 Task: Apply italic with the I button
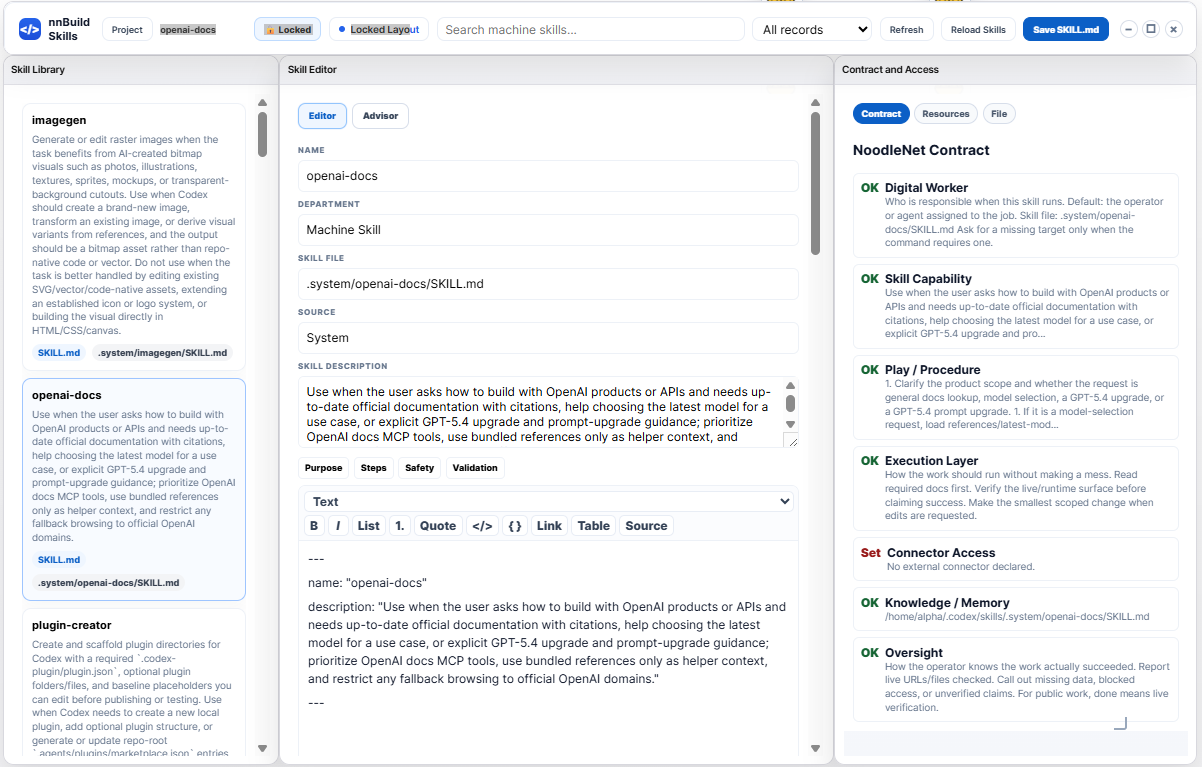(339, 526)
